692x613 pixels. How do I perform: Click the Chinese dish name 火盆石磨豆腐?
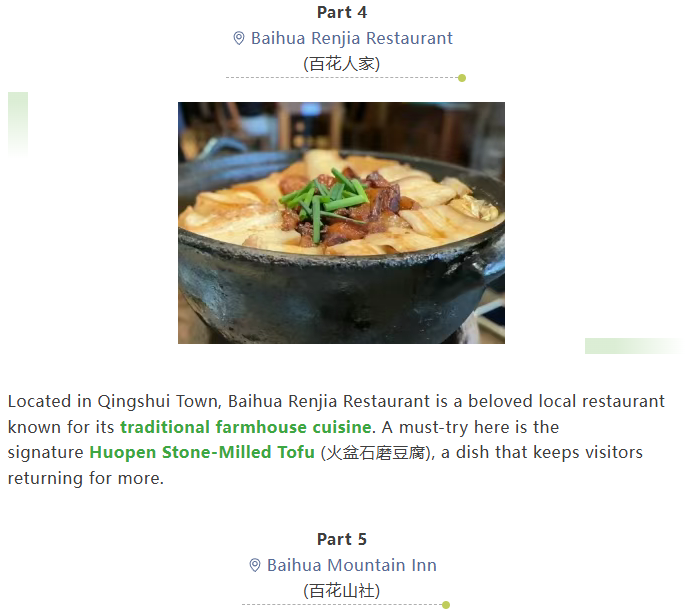pyautogui.click(x=376, y=453)
